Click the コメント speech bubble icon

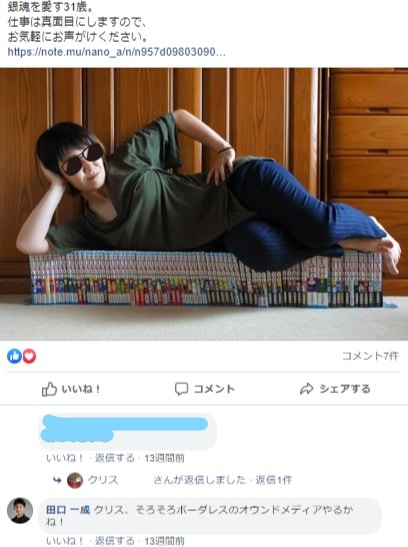tap(181, 389)
